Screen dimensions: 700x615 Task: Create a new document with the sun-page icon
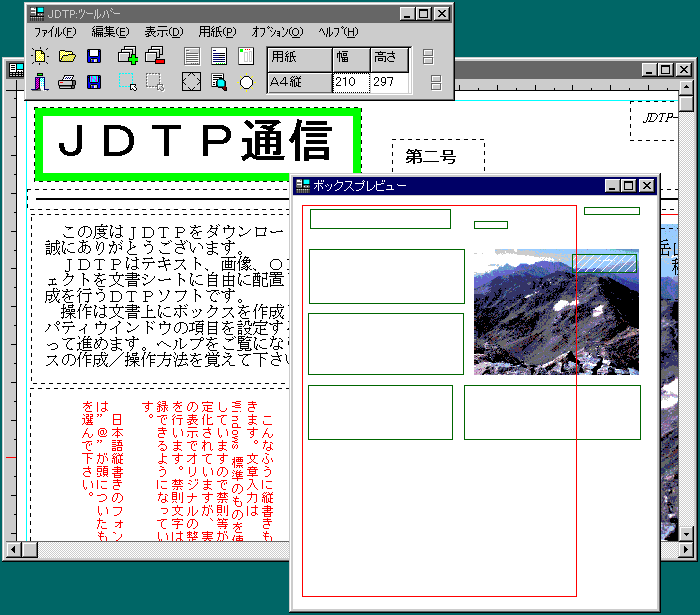point(40,57)
